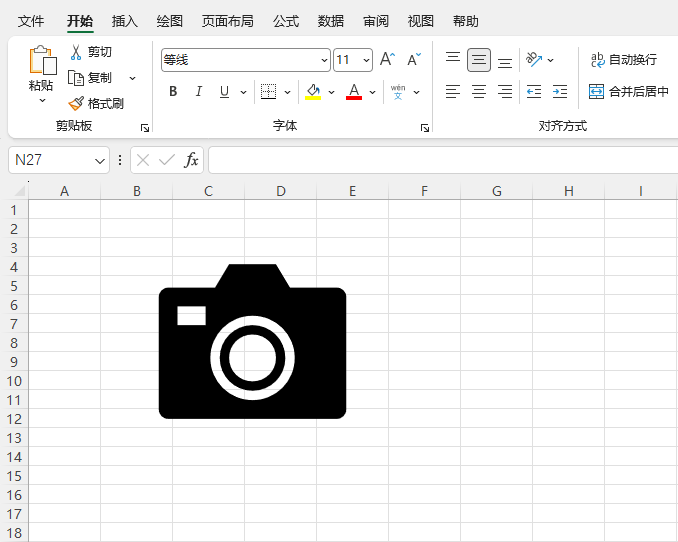Align text left

coord(453,92)
